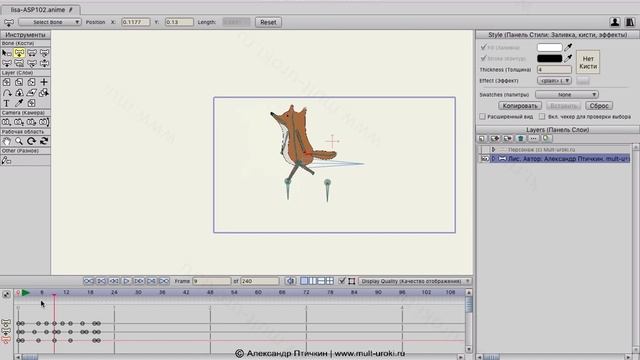640x360 pixels.
Task: Select the Orbit Workspace double-arrow tool
Action: click(x=44, y=141)
